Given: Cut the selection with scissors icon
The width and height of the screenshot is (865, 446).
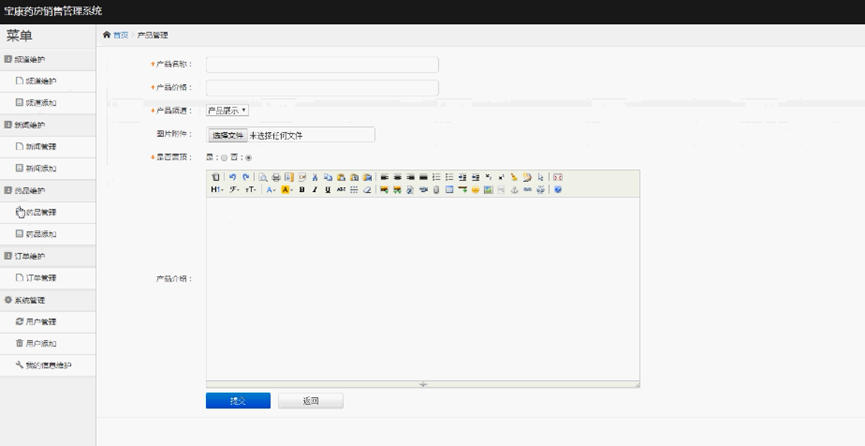Looking at the screenshot, I should click(314, 177).
